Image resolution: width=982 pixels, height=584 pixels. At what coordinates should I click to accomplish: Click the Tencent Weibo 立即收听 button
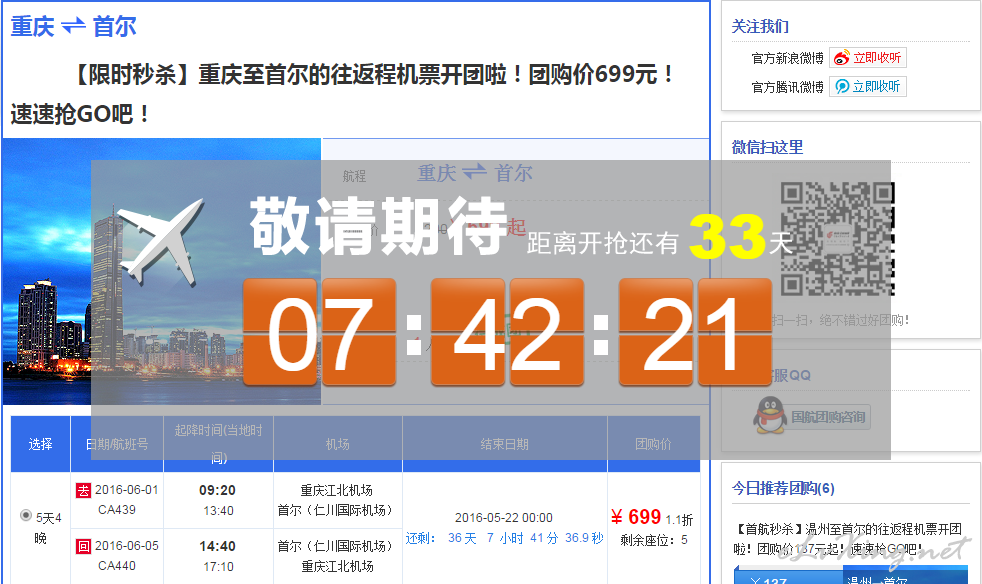point(868,86)
